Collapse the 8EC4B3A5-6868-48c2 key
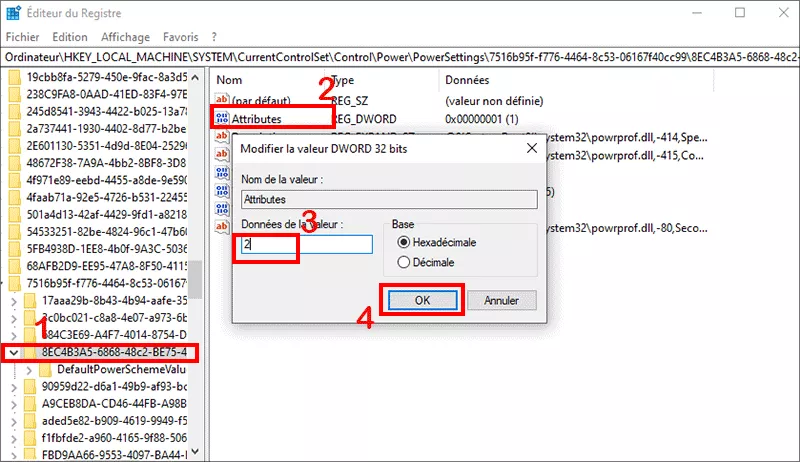The height and width of the screenshot is (462, 800). pyautogui.click(x=12, y=352)
